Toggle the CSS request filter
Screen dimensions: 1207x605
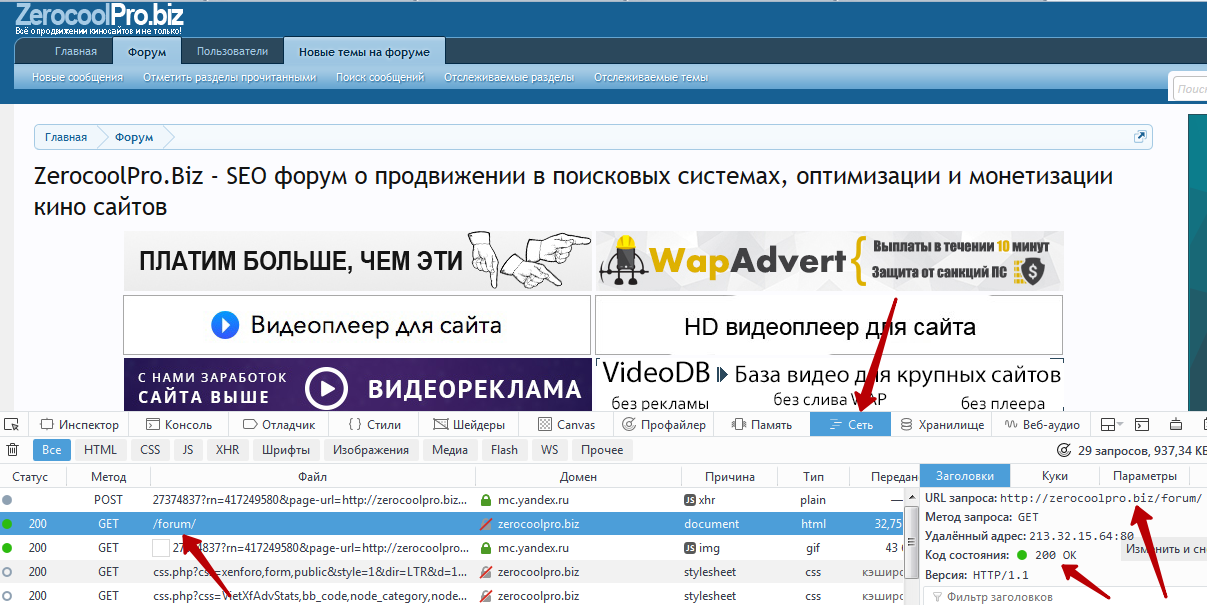pyautogui.click(x=150, y=450)
